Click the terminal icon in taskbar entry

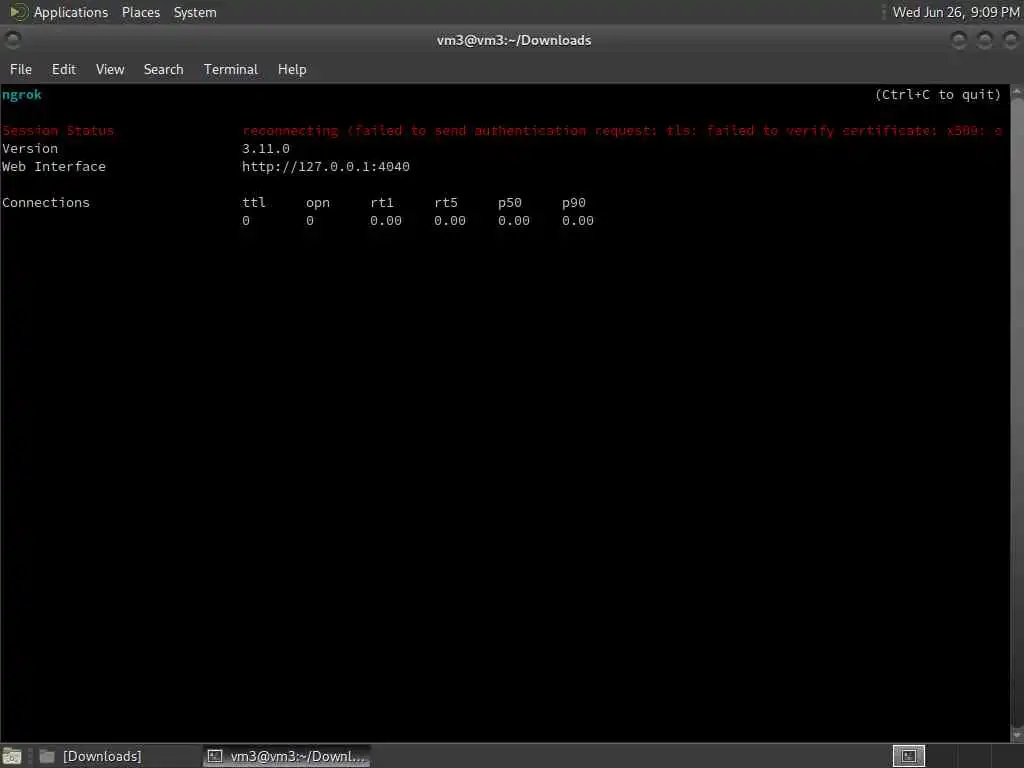pos(215,756)
